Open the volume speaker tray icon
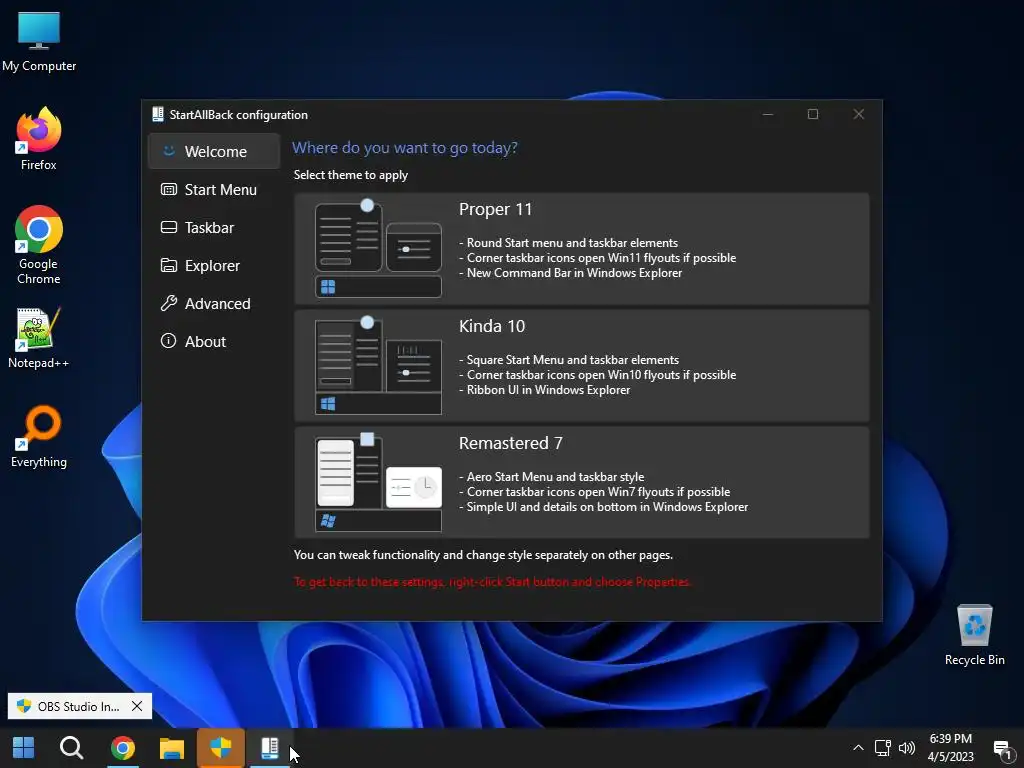Image resolution: width=1024 pixels, height=768 pixels. (907, 748)
